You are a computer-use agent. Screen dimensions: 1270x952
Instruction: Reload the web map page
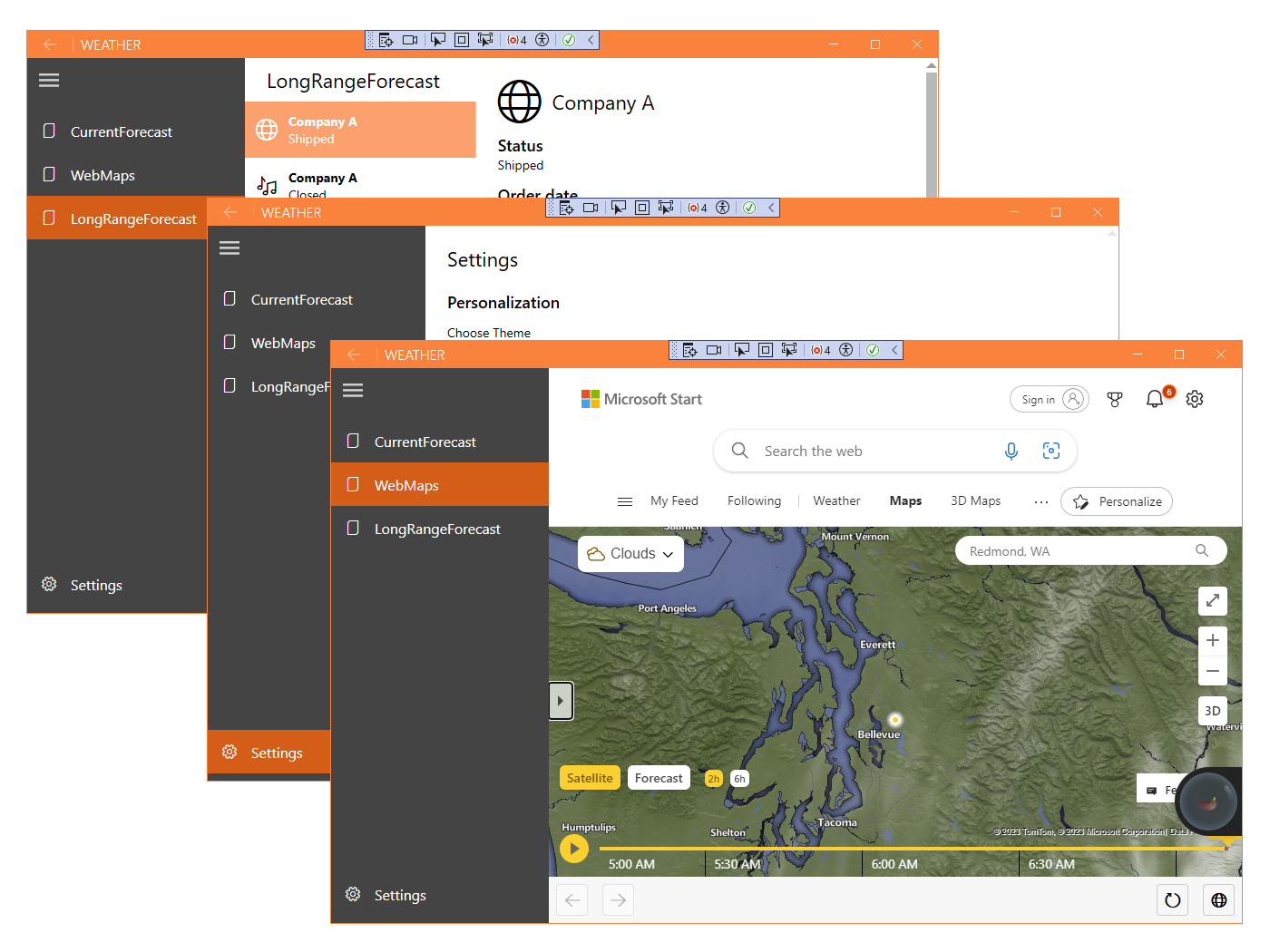(x=1173, y=900)
